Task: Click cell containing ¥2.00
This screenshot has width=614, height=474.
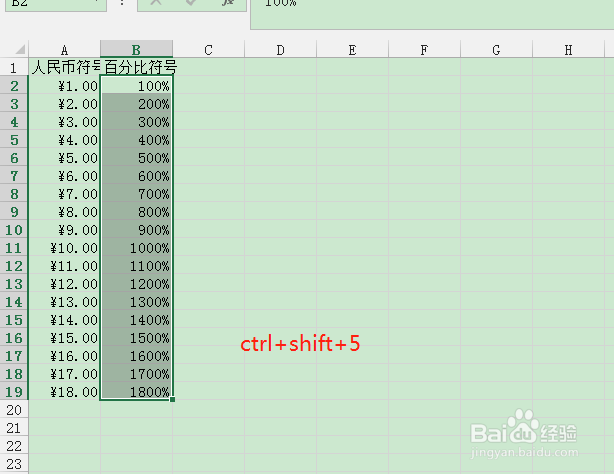Action: click(65, 103)
